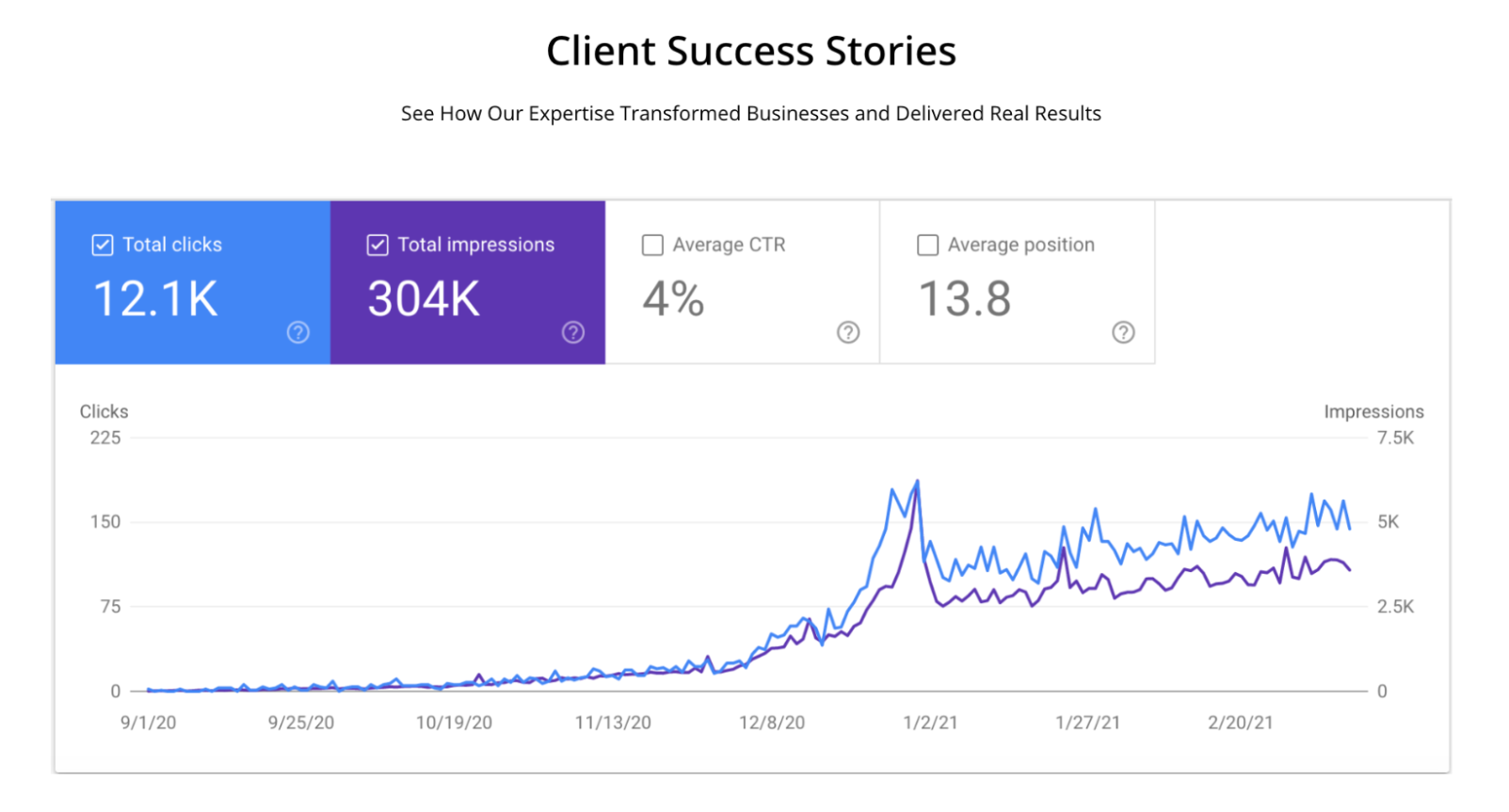This screenshot has height=812, width=1509.
Task: Uncheck the Total impressions checkbox
Action: coord(377,246)
